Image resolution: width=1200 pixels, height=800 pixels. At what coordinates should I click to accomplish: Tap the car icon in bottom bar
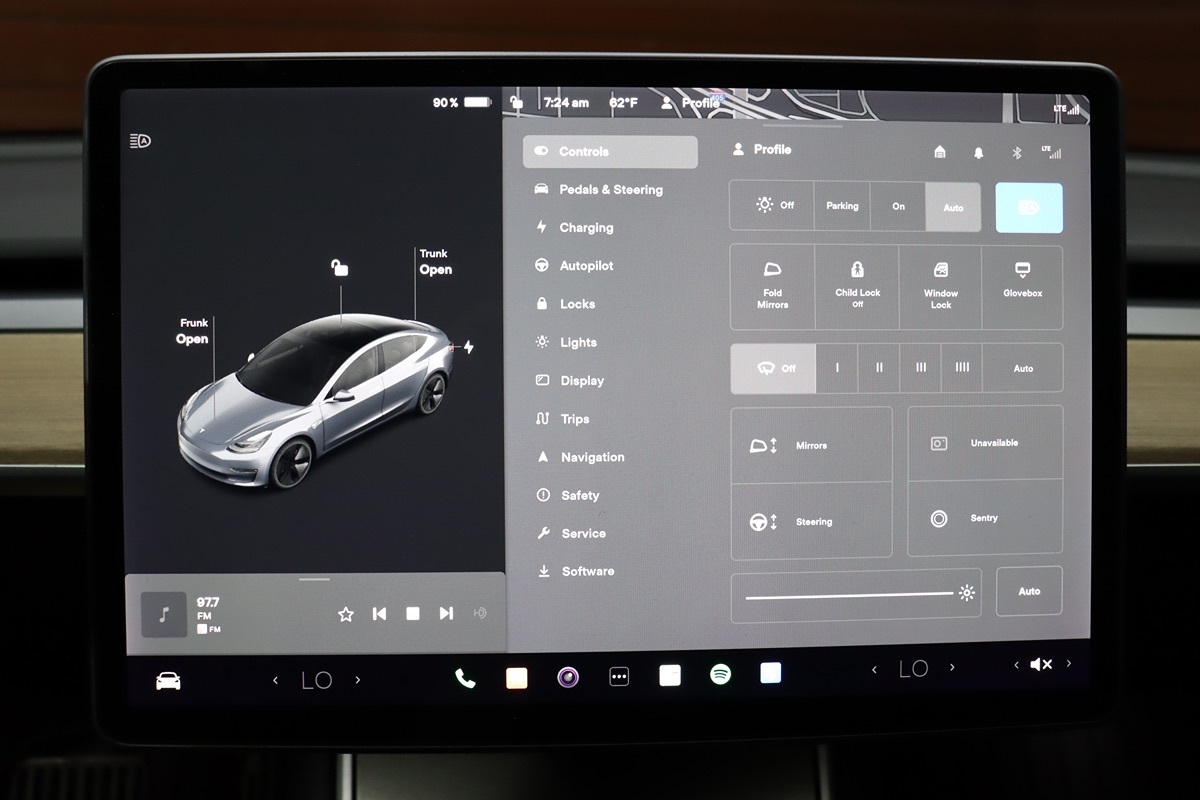point(168,681)
